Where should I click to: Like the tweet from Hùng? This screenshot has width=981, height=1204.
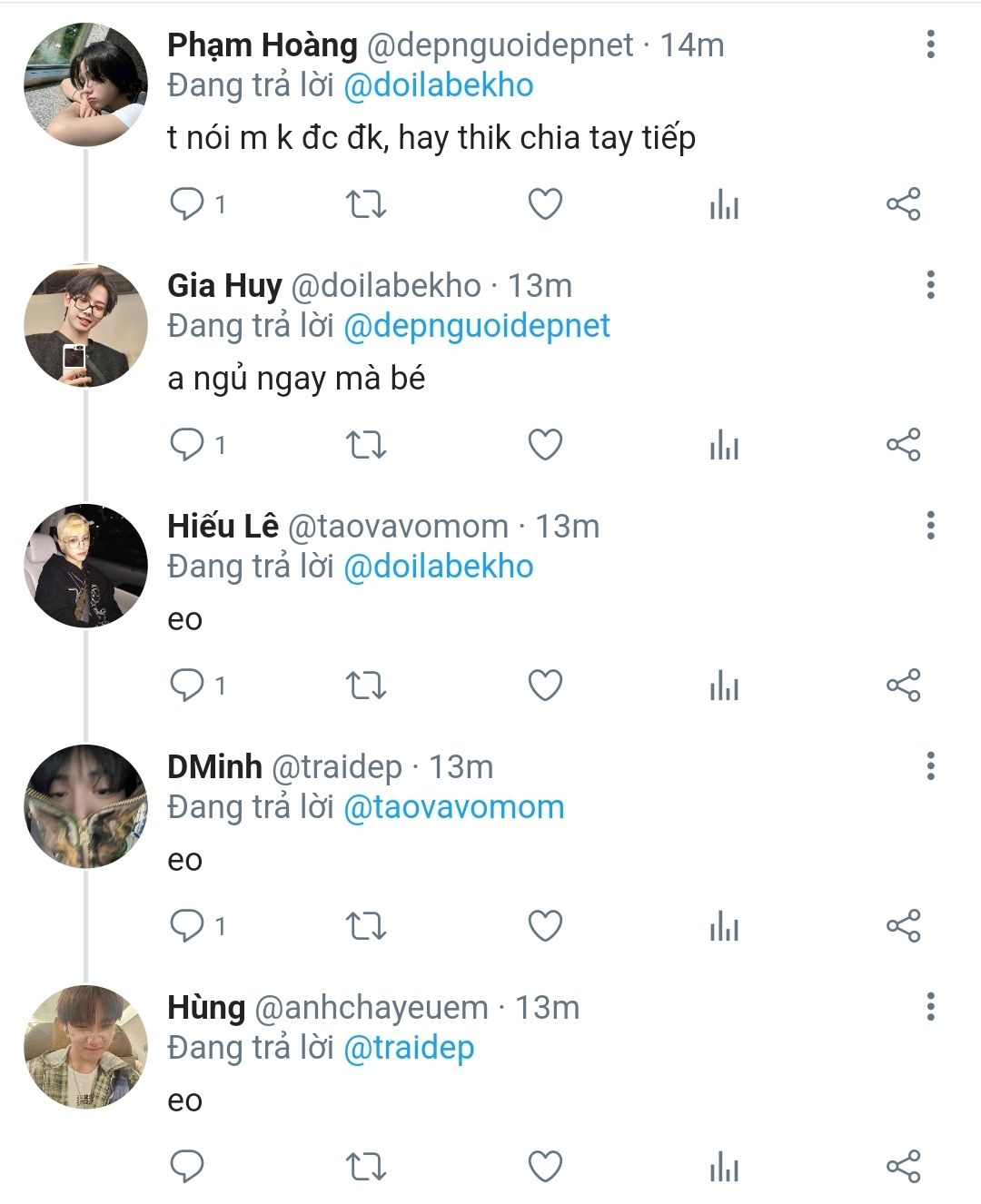coord(545,1167)
